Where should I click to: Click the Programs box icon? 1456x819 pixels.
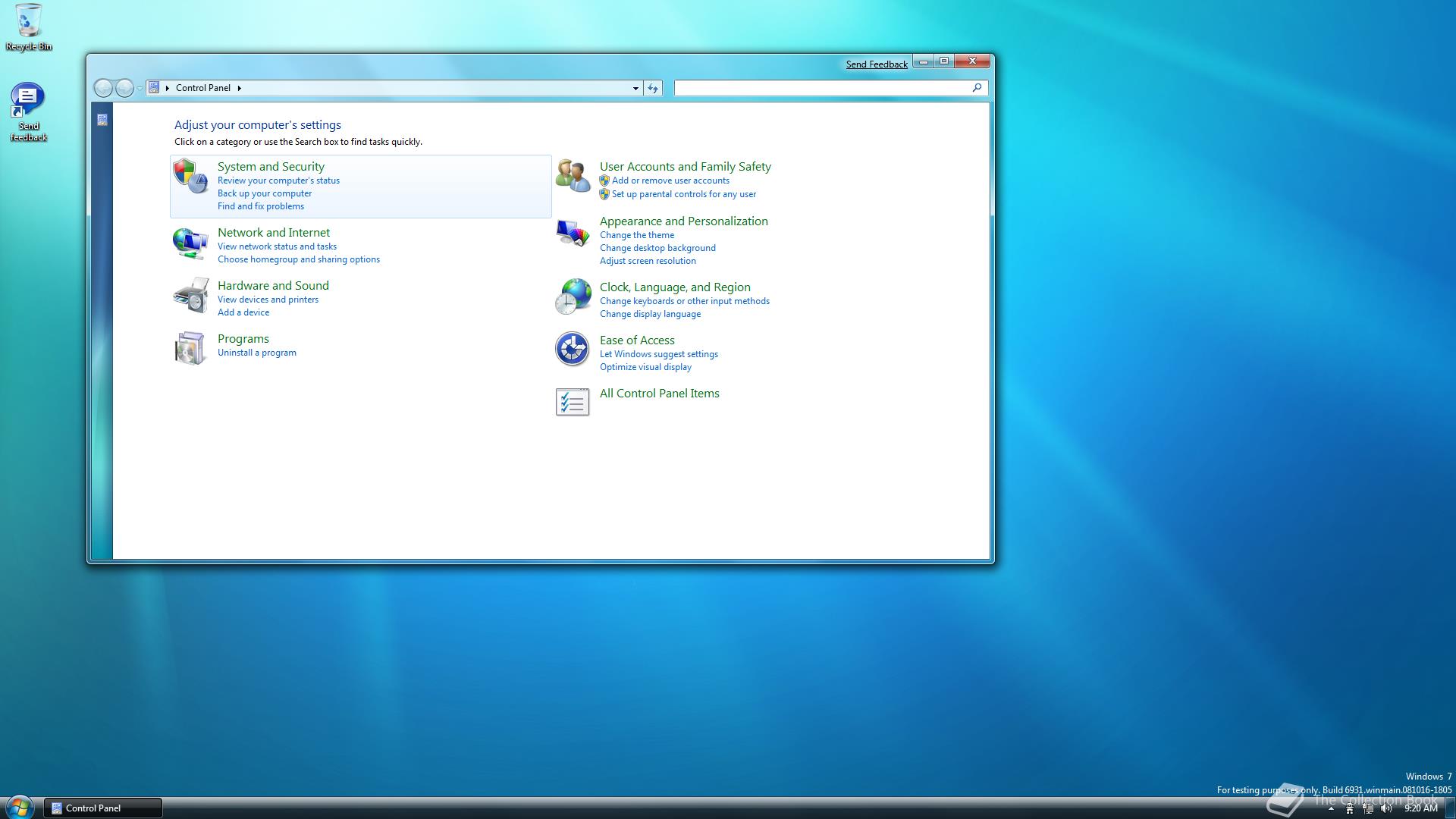[x=190, y=348]
